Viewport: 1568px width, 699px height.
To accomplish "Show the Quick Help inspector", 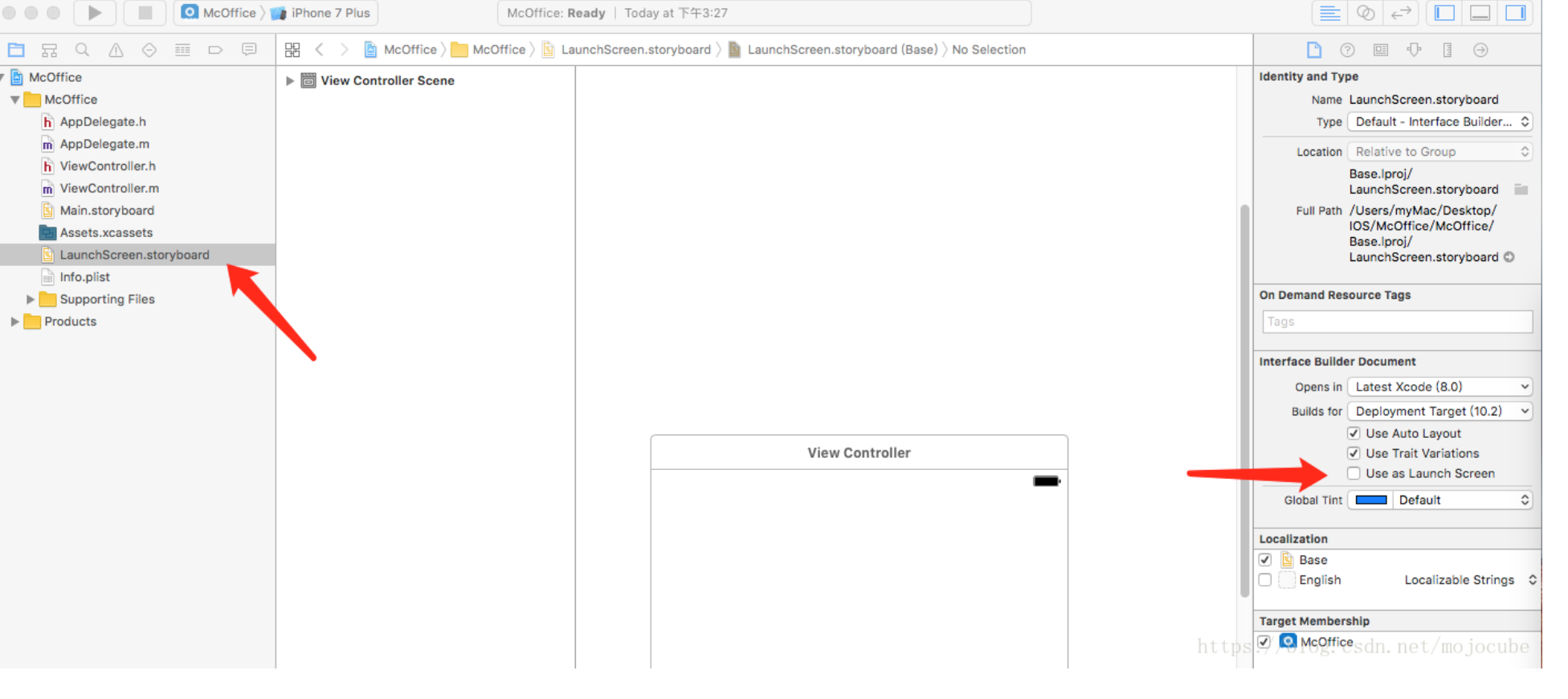I will pos(1348,50).
